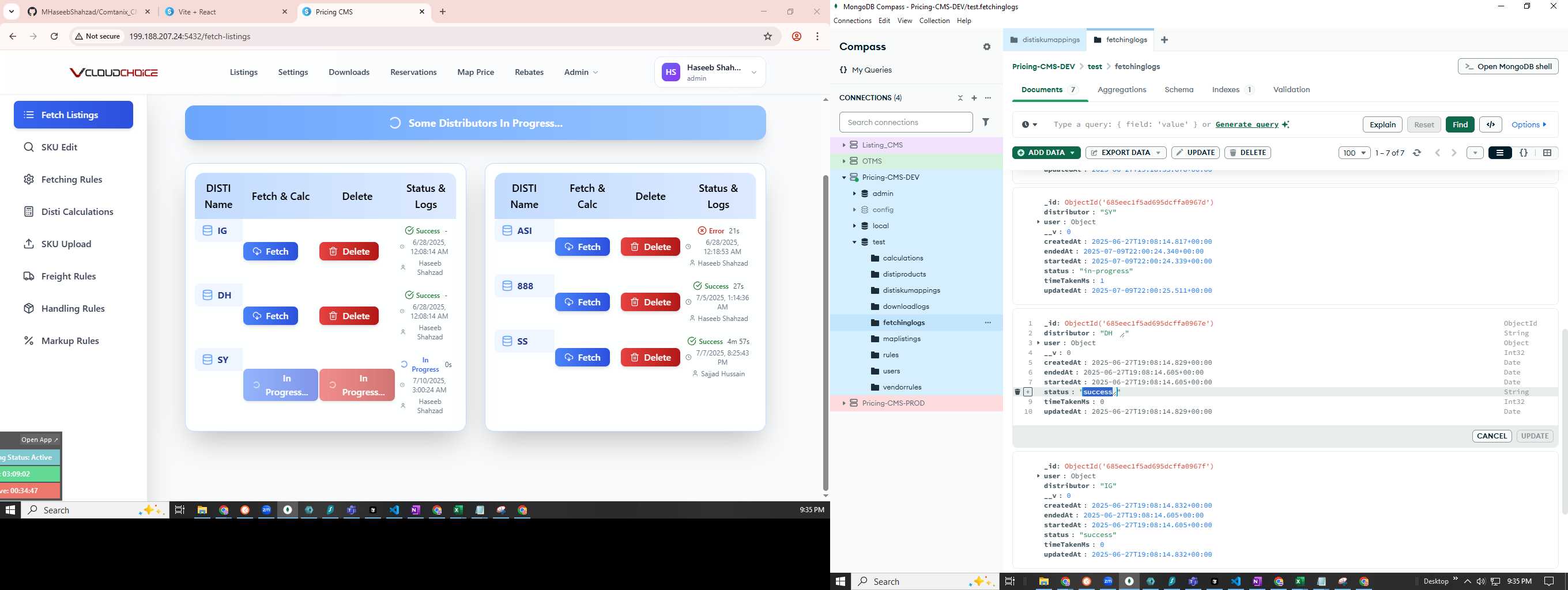
Task: Open Task View on right taskbar
Action: click(x=1009, y=581)
